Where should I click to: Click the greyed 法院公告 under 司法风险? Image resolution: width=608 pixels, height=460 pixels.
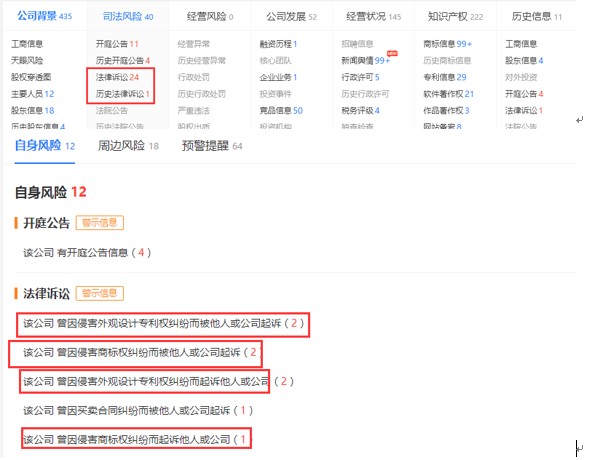click(x=112, y=111)
